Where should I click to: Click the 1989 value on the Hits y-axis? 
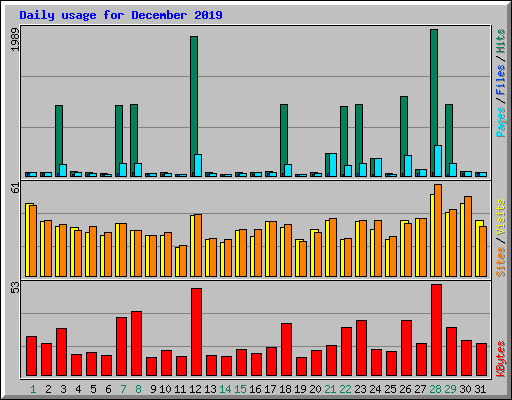15,39
